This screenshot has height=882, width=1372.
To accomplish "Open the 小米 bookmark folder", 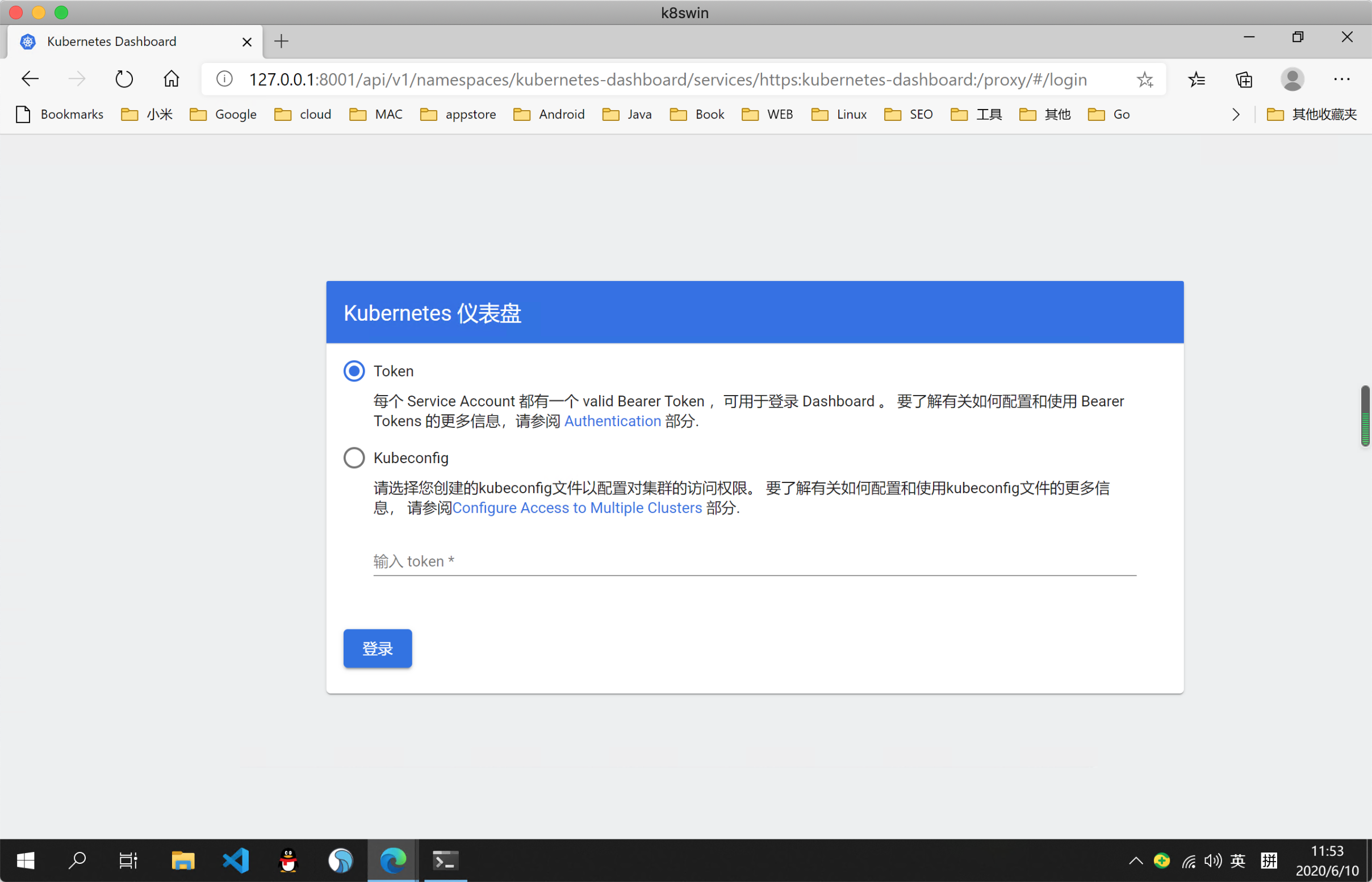I will coord(147,115).
